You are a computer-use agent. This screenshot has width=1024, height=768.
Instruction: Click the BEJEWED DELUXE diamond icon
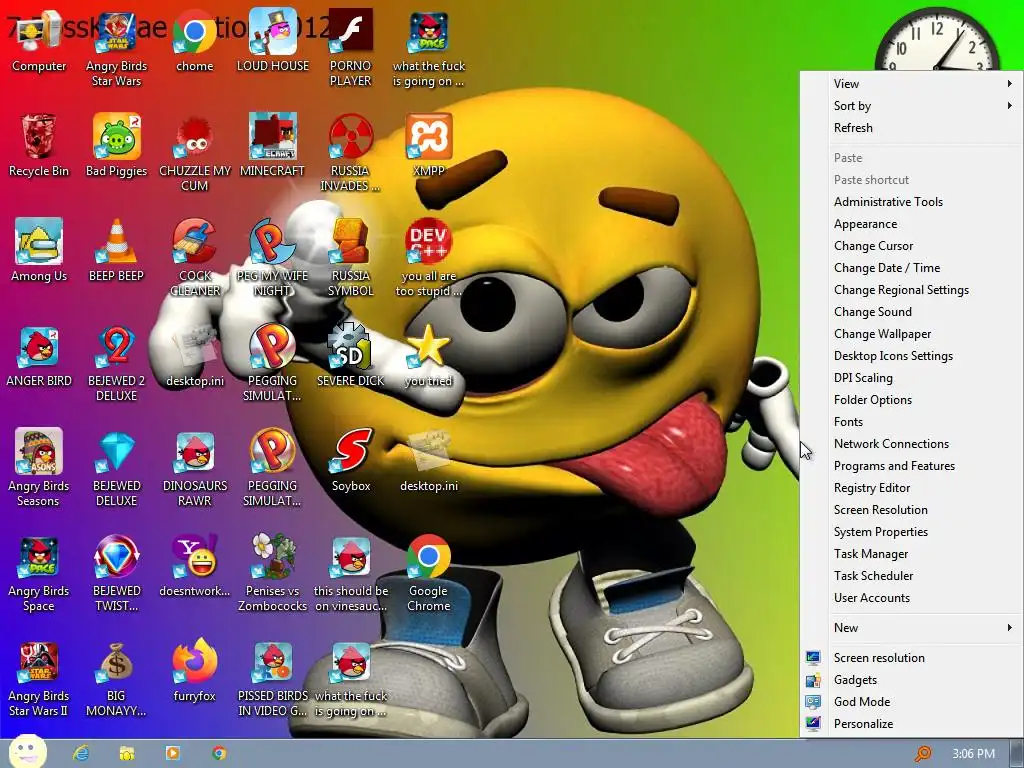[x=116, y=468]
